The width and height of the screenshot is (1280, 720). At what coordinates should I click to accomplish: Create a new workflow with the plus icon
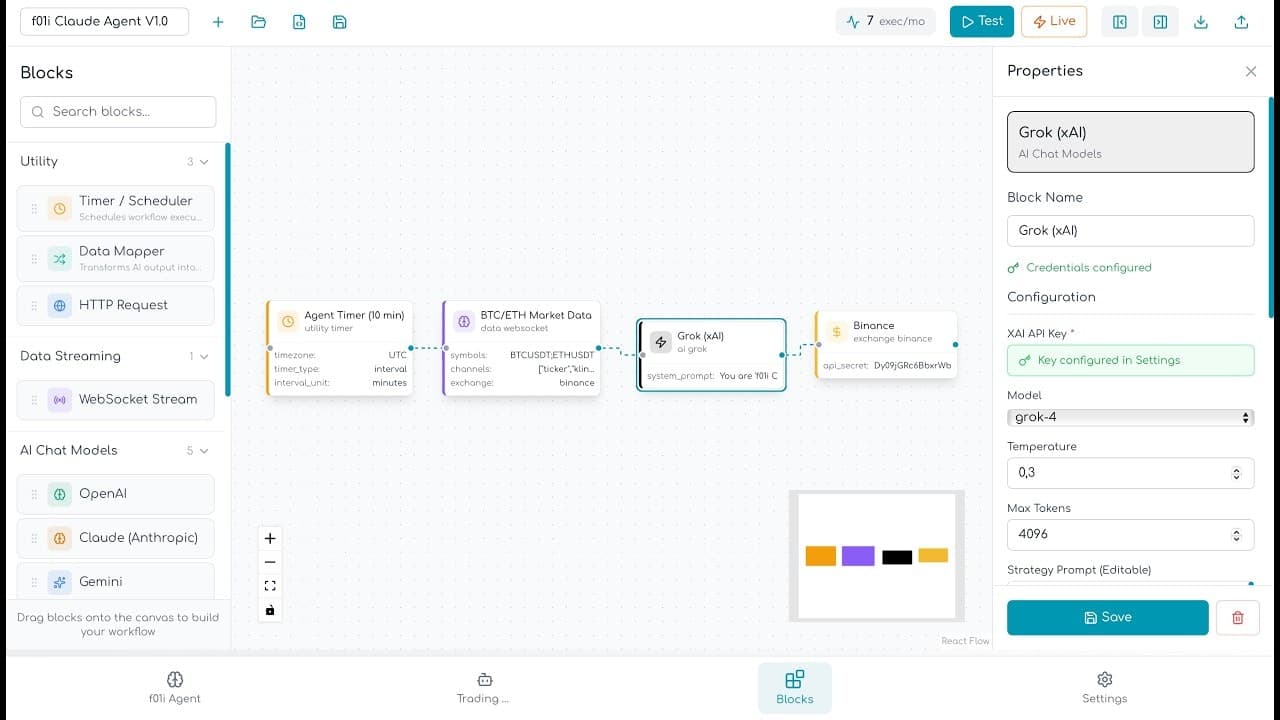coord(218,21)
